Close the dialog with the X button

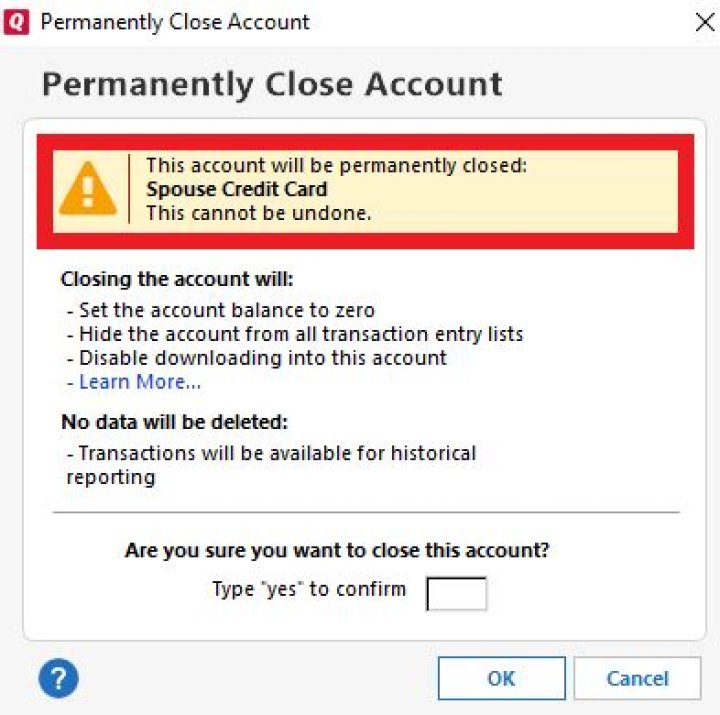tap(704, 22)
